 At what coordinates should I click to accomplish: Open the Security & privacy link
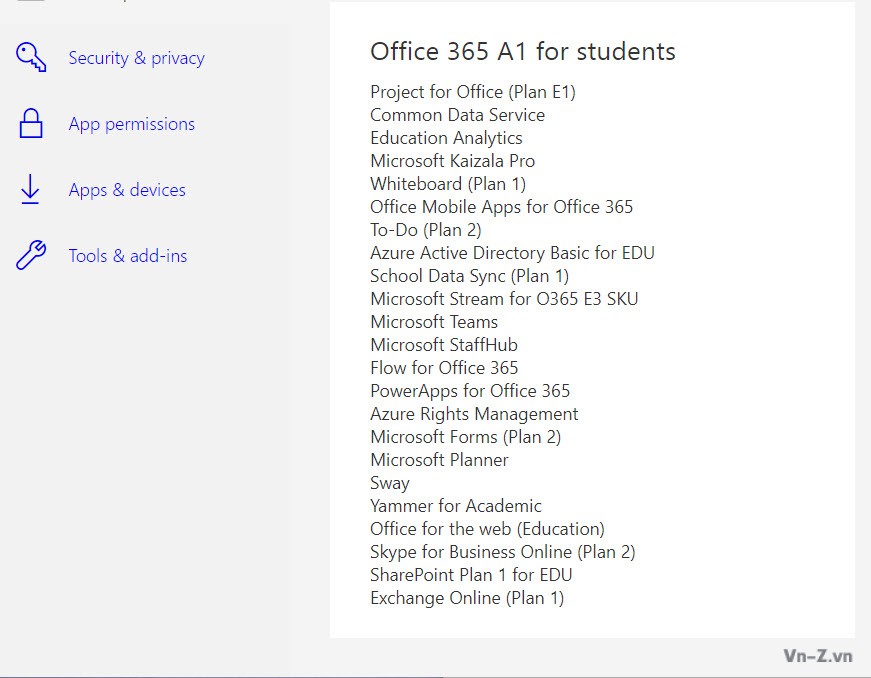tap(137, 58)
